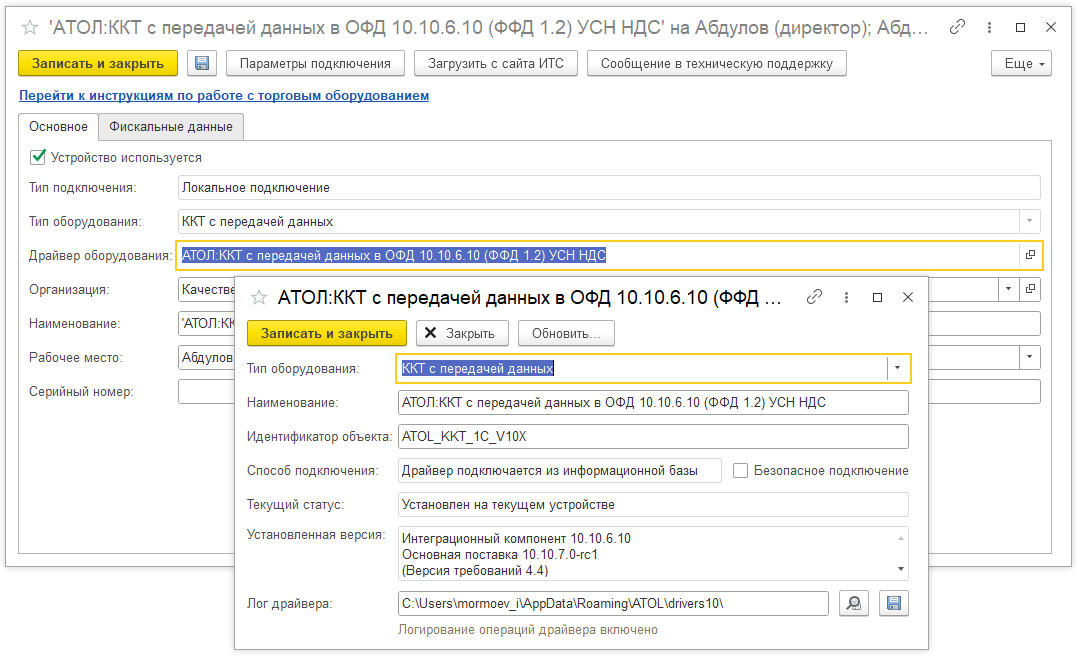Copy link icon in main window title

click(957, 28)
